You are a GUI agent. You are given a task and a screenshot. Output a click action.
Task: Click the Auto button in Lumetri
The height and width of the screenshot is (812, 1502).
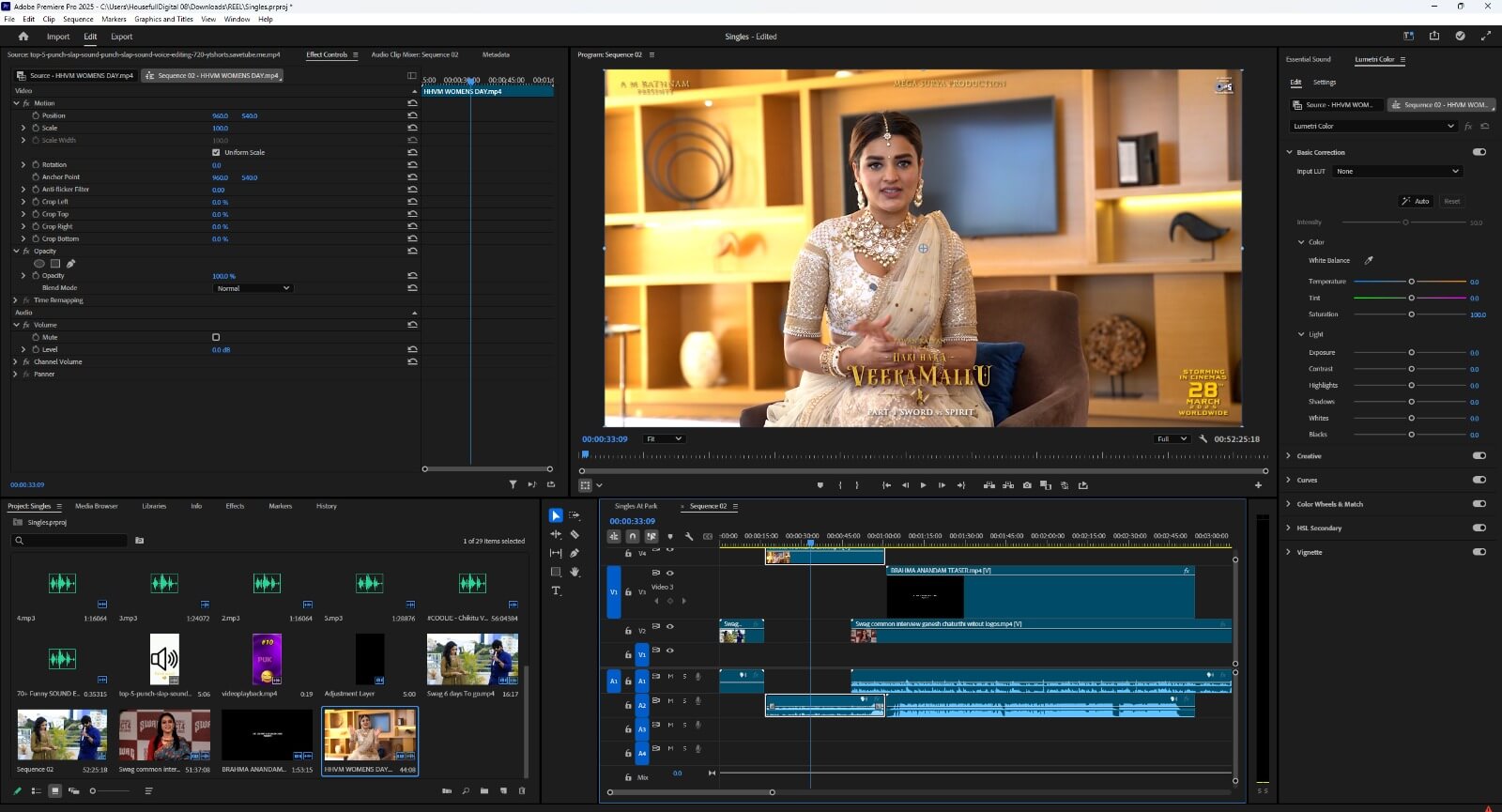(x=1416, y=201)
